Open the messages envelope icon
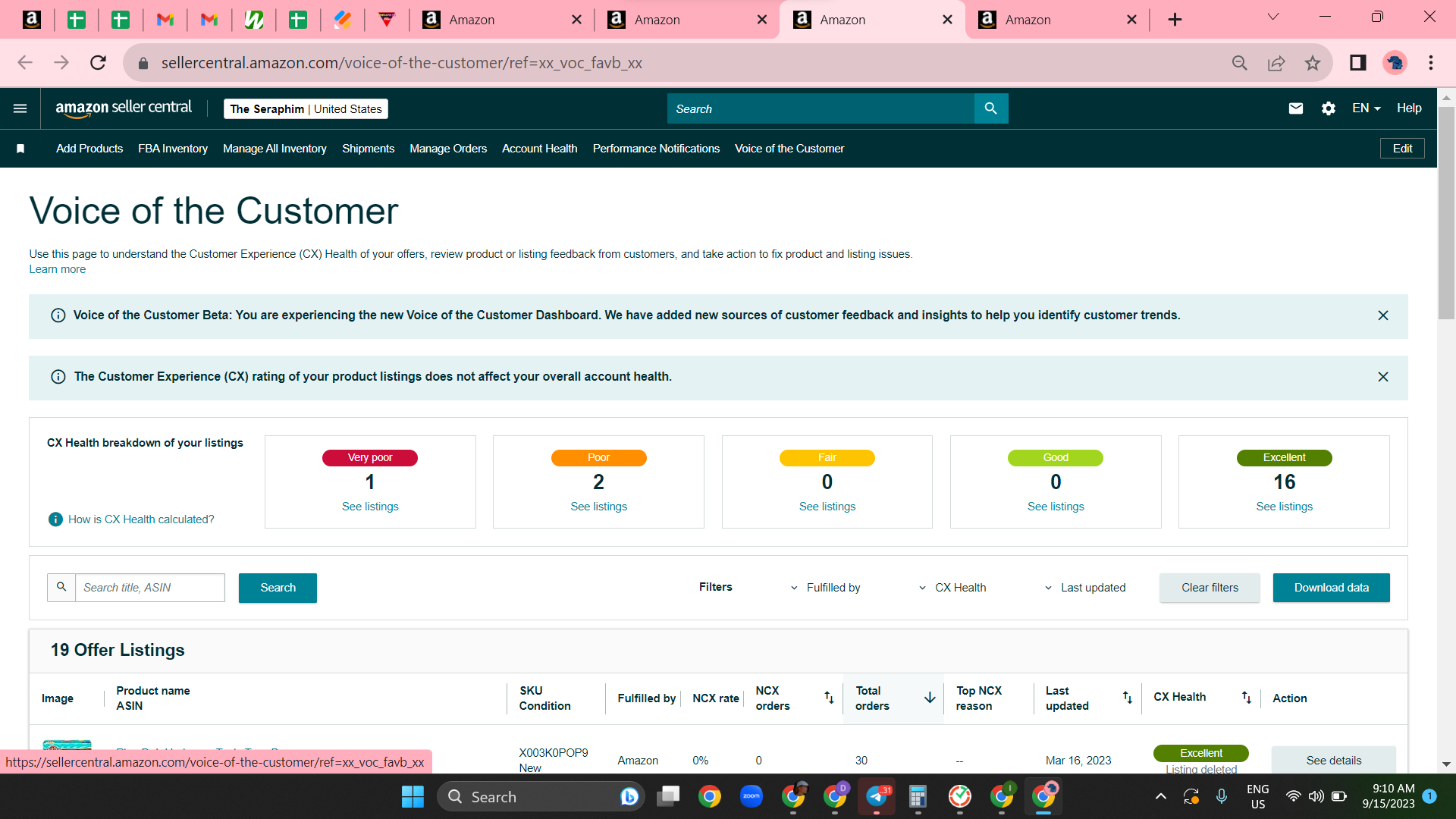The image size is (1456, 819). click(1296, 108)
